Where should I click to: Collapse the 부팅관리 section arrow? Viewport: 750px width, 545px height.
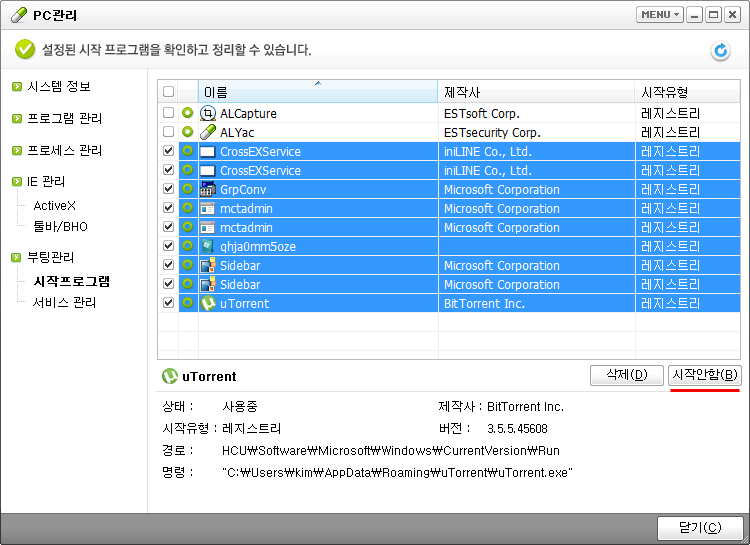(17, 257)
